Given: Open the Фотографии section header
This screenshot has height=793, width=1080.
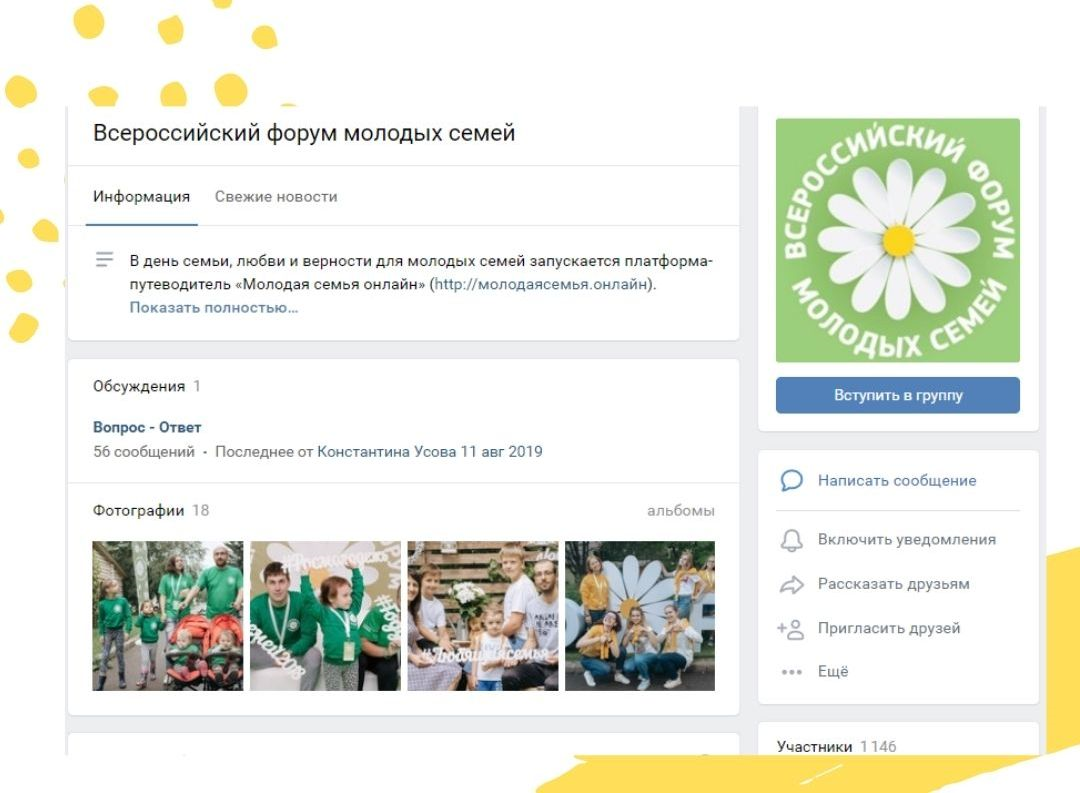Looking at the screenshot, I should tap(138, 511).
